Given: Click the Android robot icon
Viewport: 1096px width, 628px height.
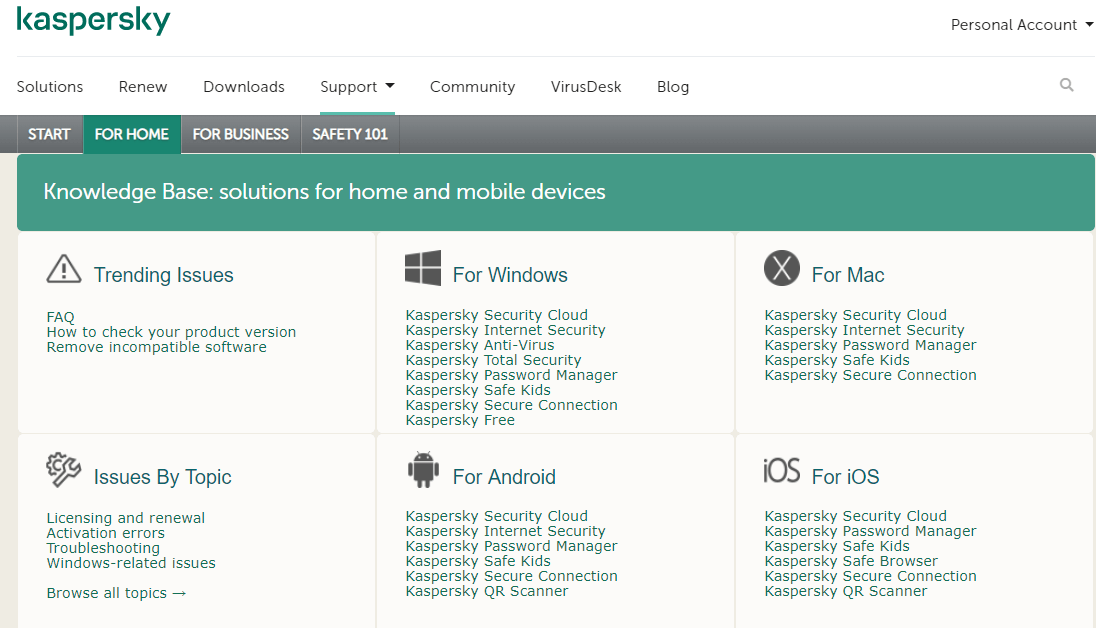Looking at the screenshot, I should coord(423,469).
